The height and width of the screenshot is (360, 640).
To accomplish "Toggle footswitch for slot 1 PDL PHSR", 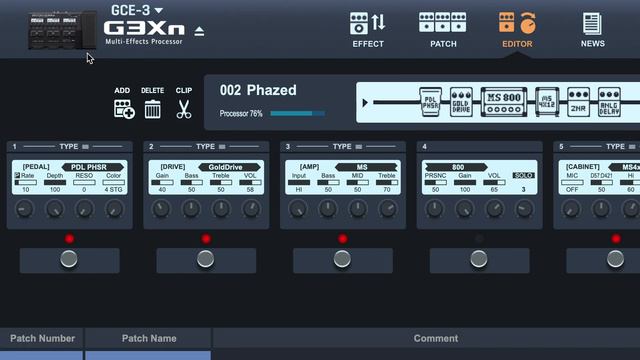I will (x=69, y=259).
